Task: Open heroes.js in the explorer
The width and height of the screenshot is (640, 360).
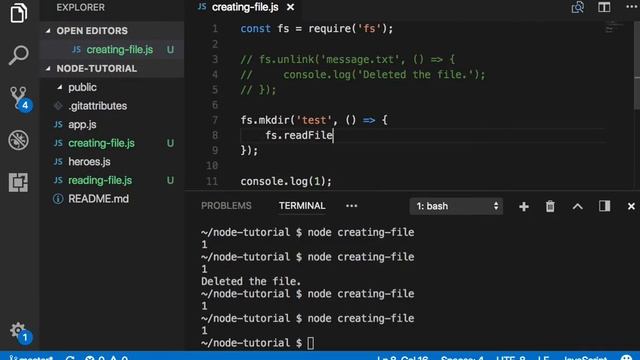Action: pyautogui.click(x=89, y=162)
